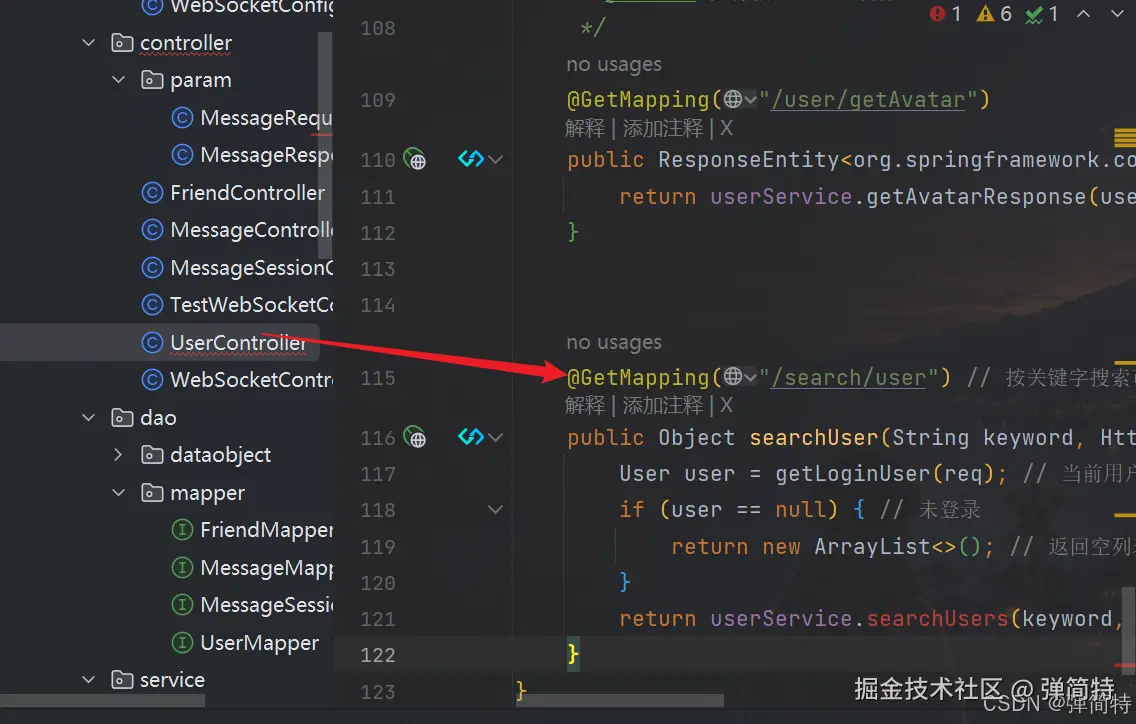Open URL globe dropdown for /search/user

740,376
